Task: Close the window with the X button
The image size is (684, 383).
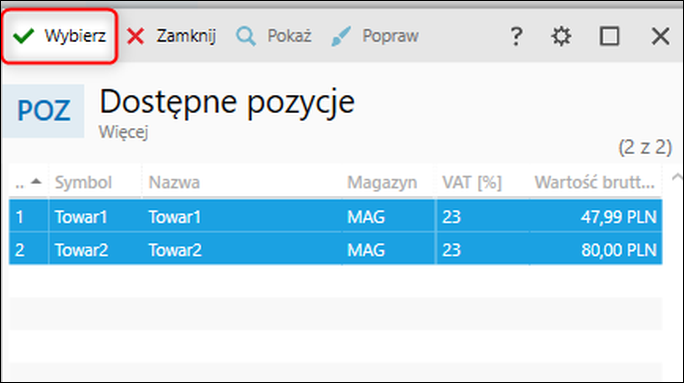Action: 660,36
